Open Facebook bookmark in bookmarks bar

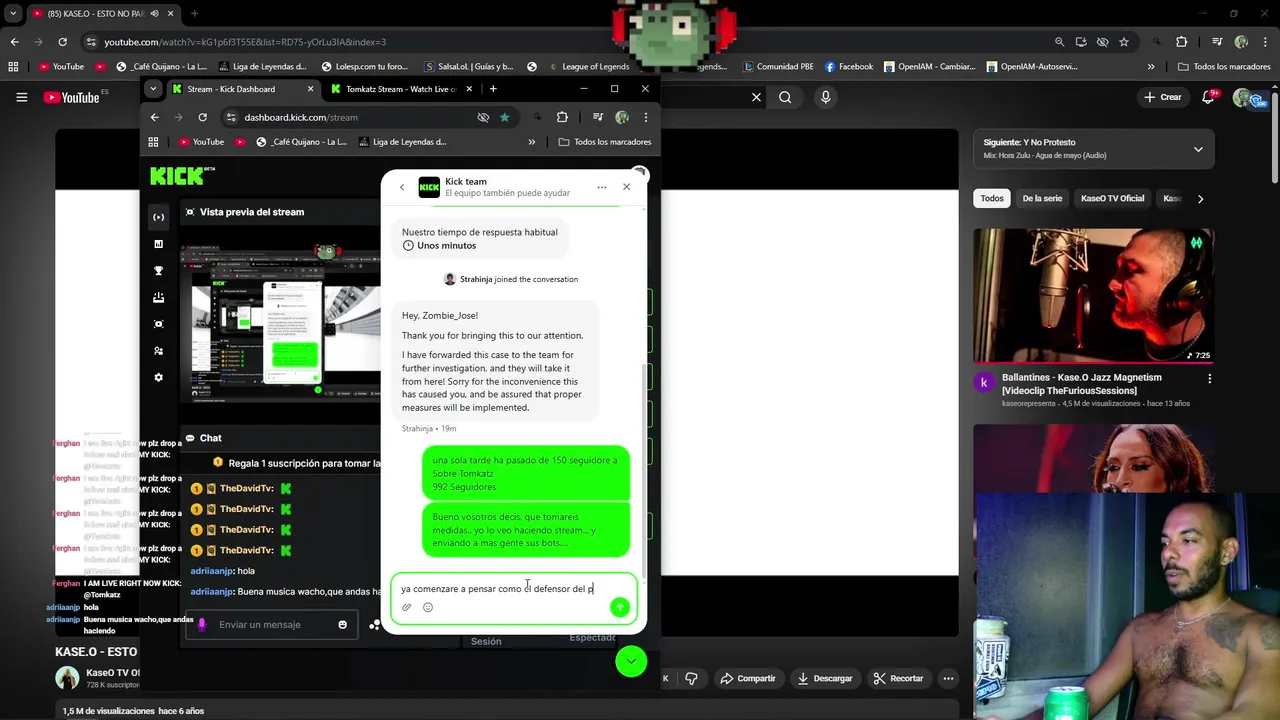[x=849, y=67]
